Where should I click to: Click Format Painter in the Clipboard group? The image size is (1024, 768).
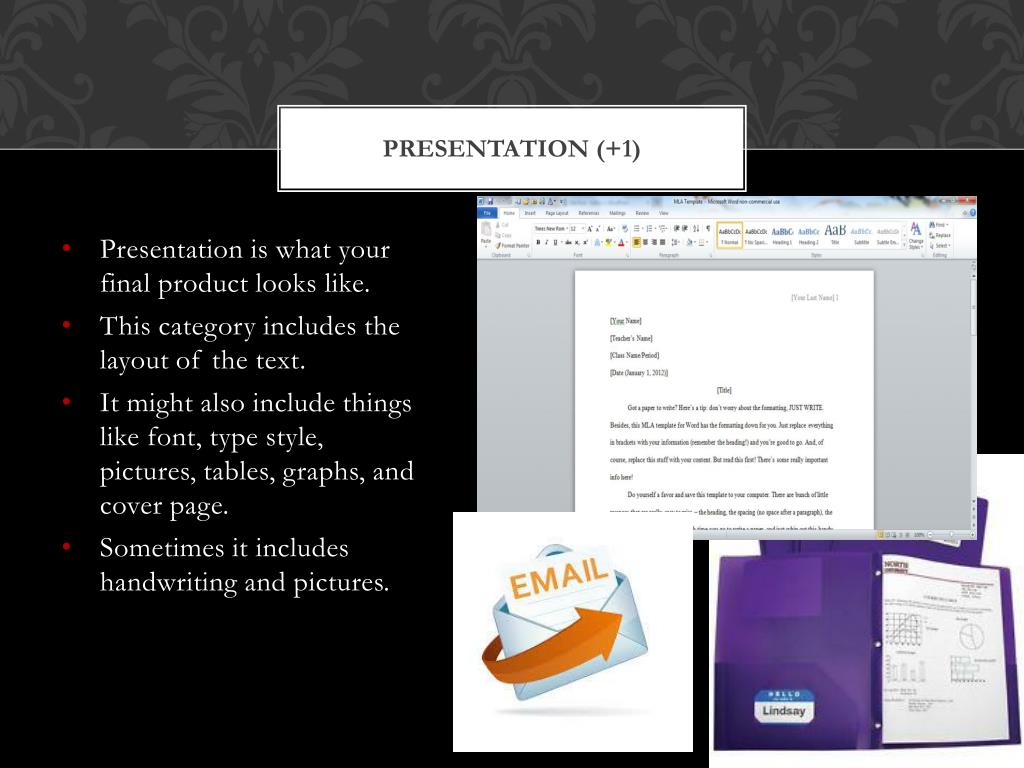click(513, 246)
